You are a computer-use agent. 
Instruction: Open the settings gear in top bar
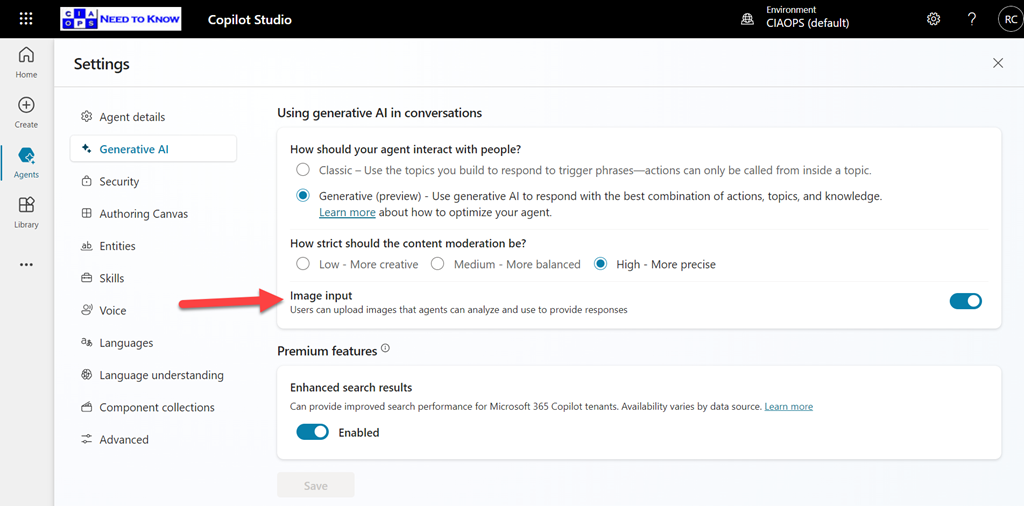933,19
